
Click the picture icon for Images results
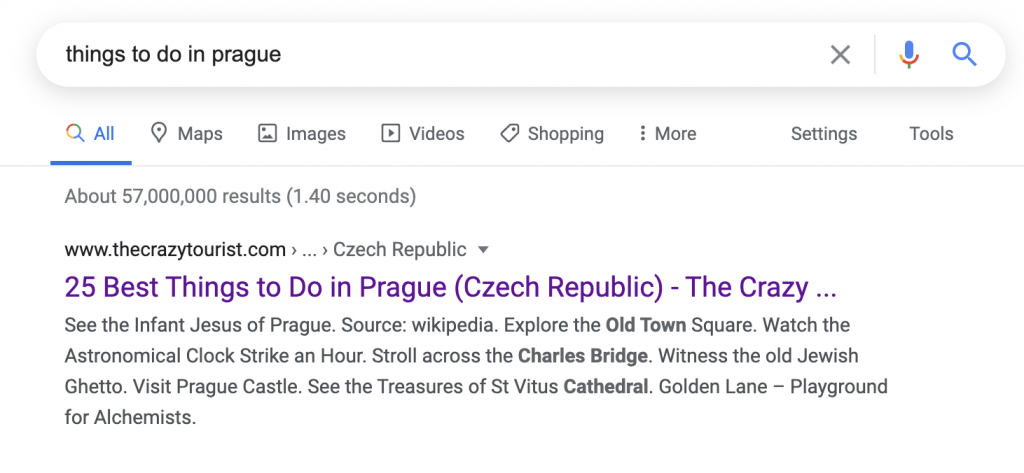pos(267,133)
